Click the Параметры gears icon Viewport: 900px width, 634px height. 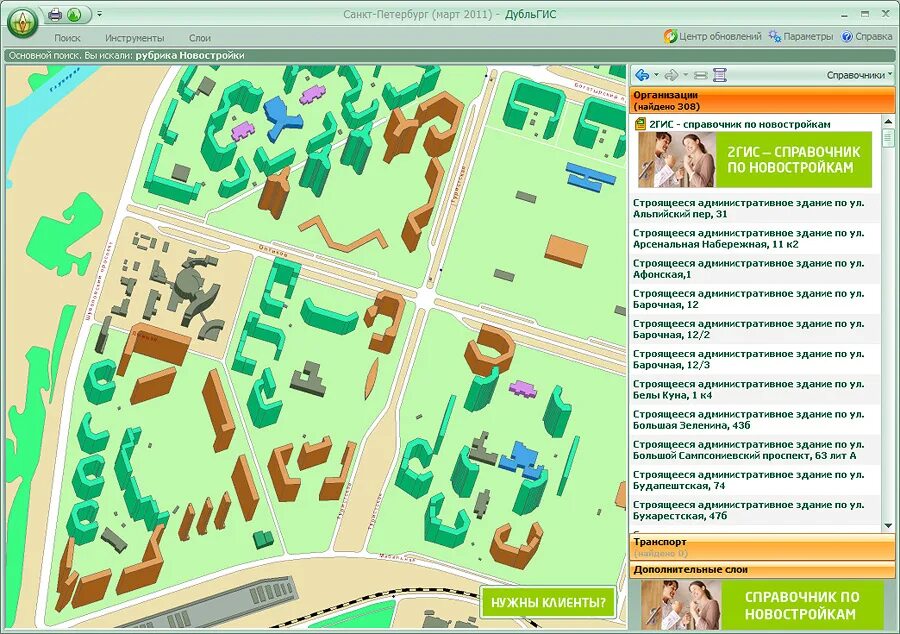point(775,36)
